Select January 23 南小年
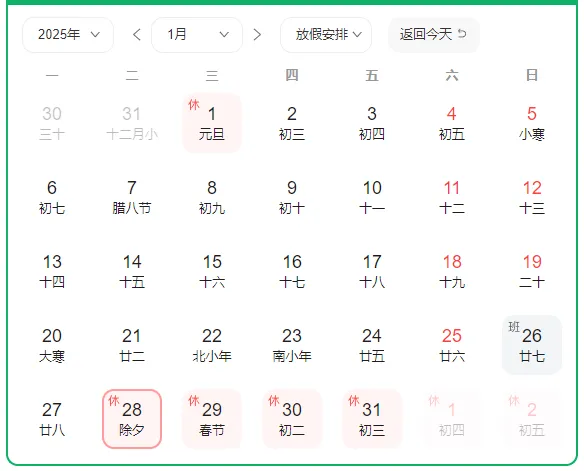Viewport: 584px width, 471px height. click(x=292, y=345)
